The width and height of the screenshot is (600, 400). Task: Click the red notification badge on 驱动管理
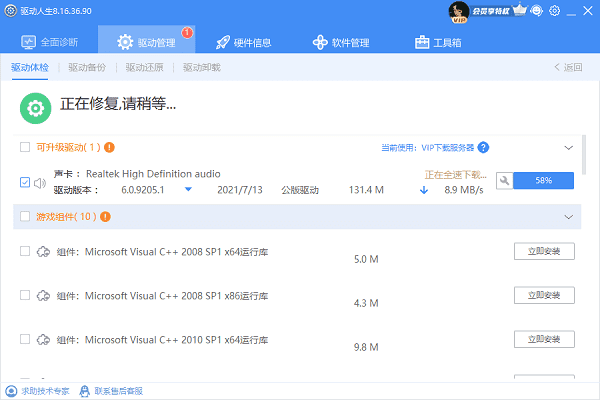click(187, 33)
